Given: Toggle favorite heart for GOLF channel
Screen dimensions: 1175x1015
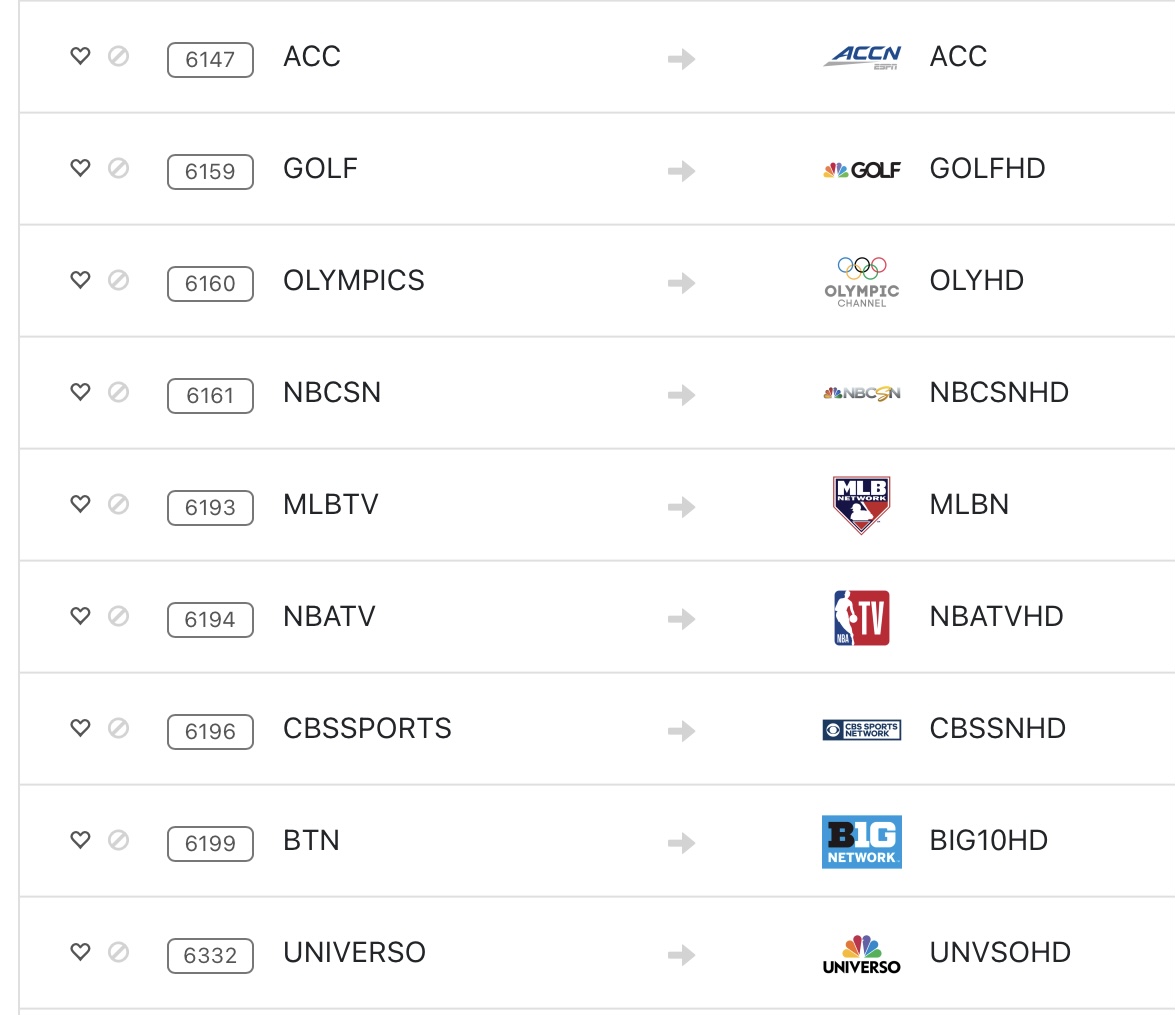Looking at the screenshot, I should (80, 169).
